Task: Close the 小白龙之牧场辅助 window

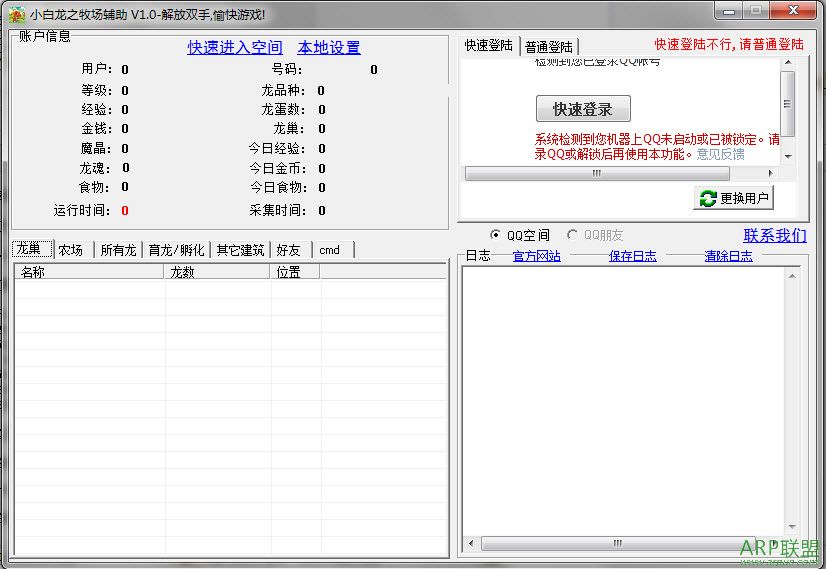Action: point(793,11)
